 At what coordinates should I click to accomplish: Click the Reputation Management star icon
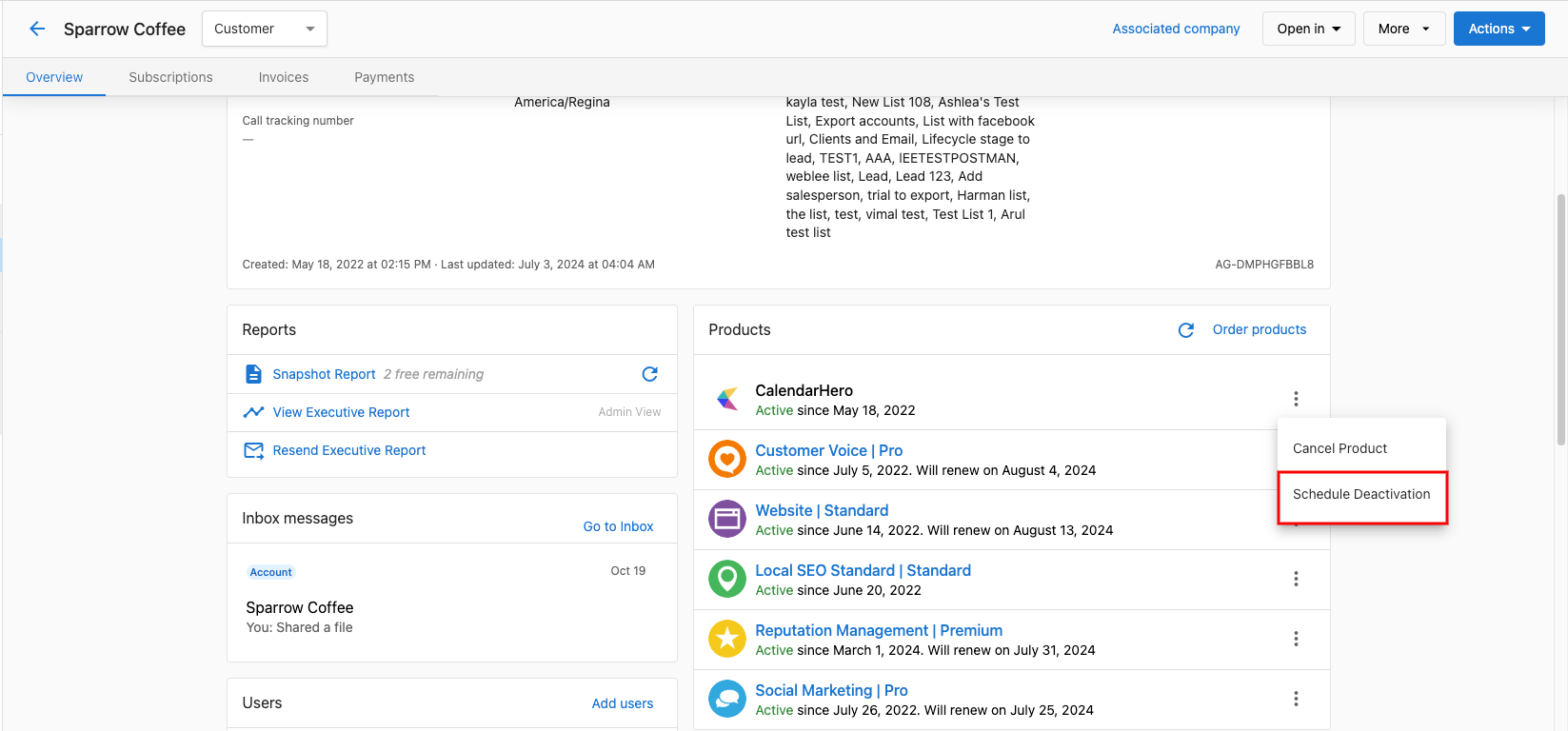727,639
